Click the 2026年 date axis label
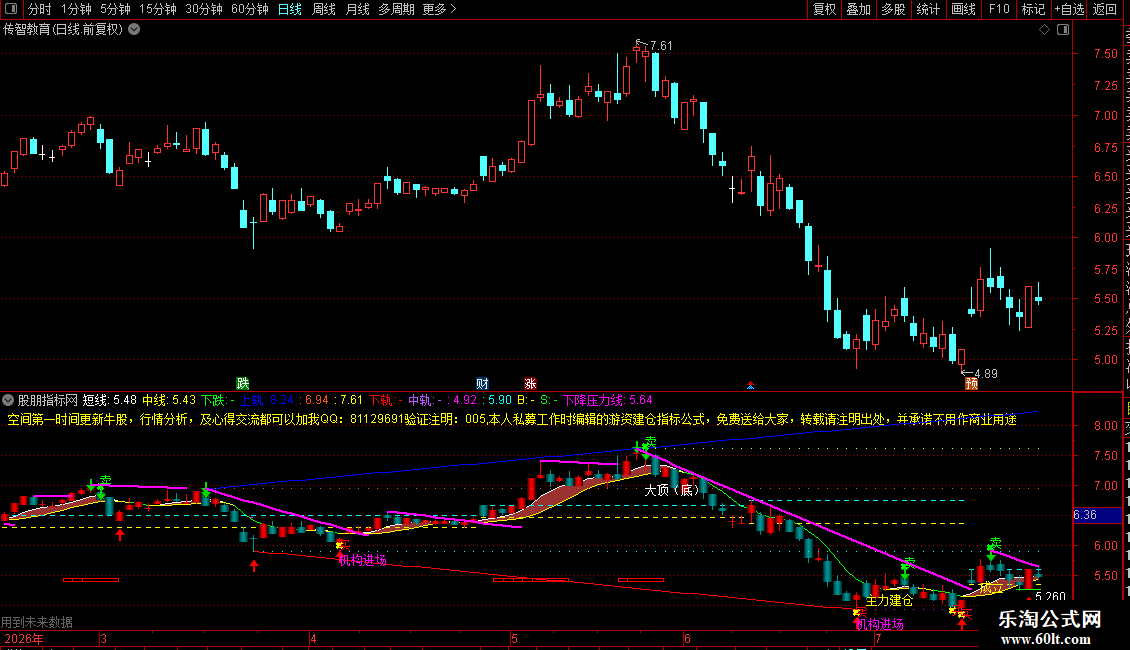Image resolution: width=1130 pixels, height=650 pixels. (x=24, y=638)
